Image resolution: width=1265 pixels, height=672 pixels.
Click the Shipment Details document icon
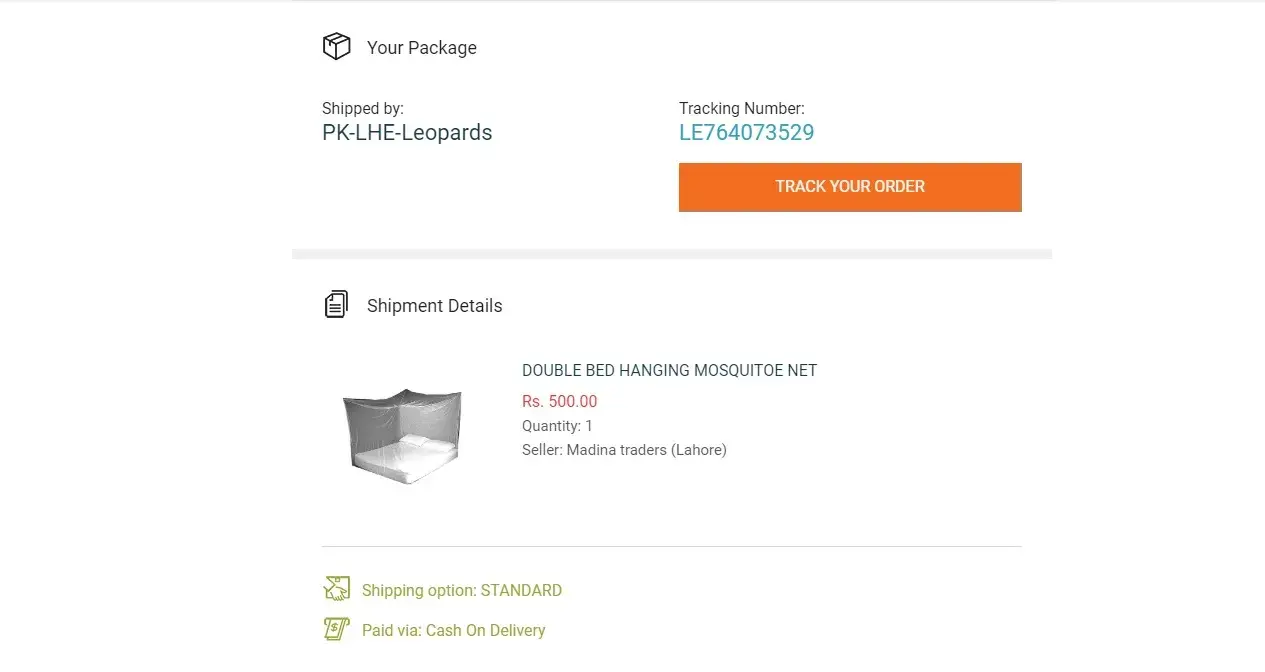click(x=336, y=305)
